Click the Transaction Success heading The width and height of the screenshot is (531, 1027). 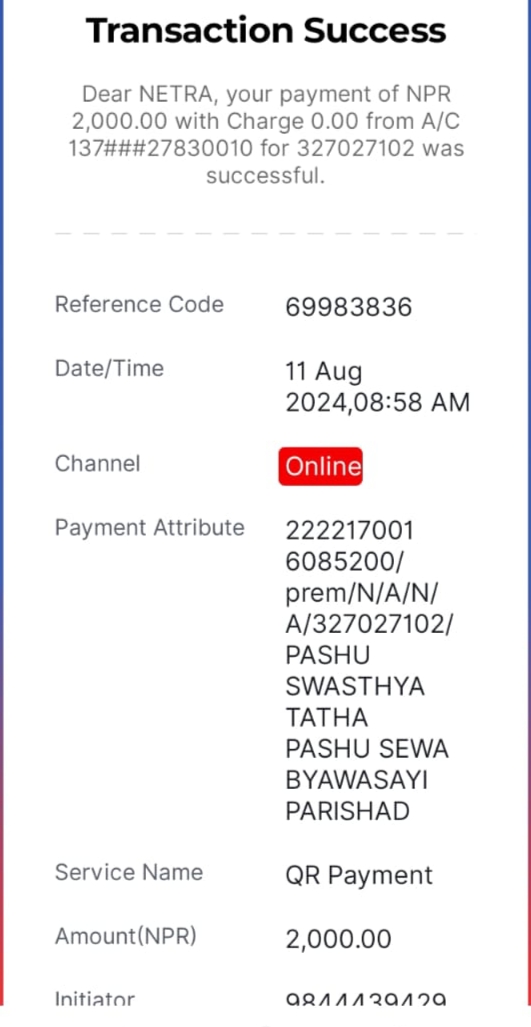(x=266, y=31)
